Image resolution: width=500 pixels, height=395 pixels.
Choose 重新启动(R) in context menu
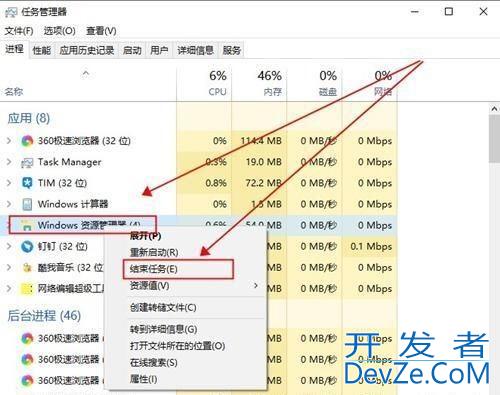[x=154, y=252]
